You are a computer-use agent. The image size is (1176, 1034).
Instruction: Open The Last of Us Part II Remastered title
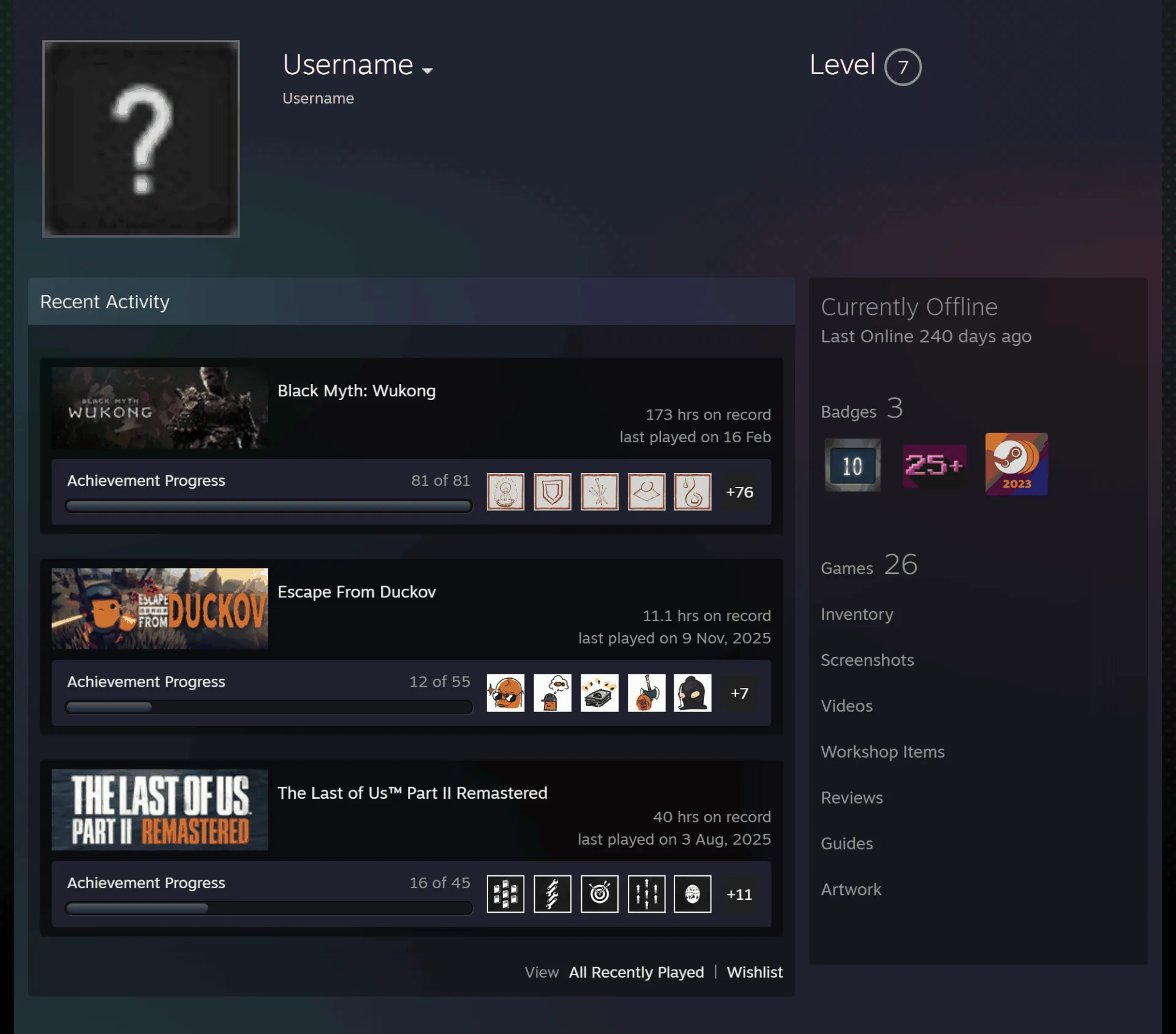click(412, 793)
